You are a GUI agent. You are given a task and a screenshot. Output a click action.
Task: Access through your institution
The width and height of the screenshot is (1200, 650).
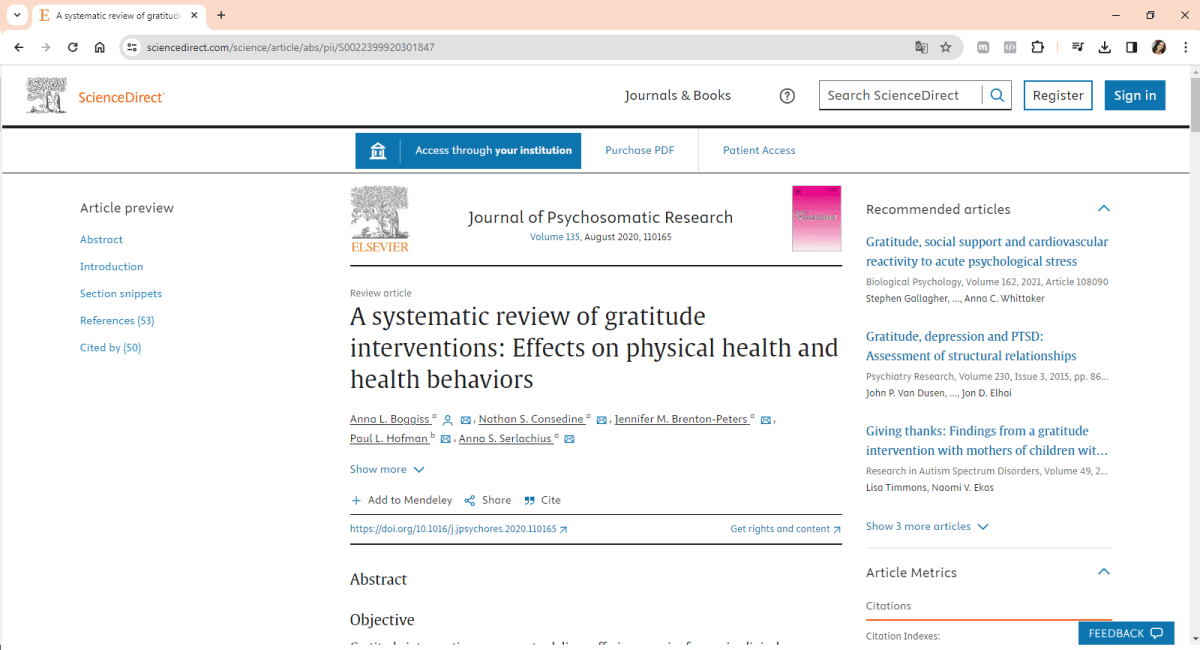tap(468, 150)
